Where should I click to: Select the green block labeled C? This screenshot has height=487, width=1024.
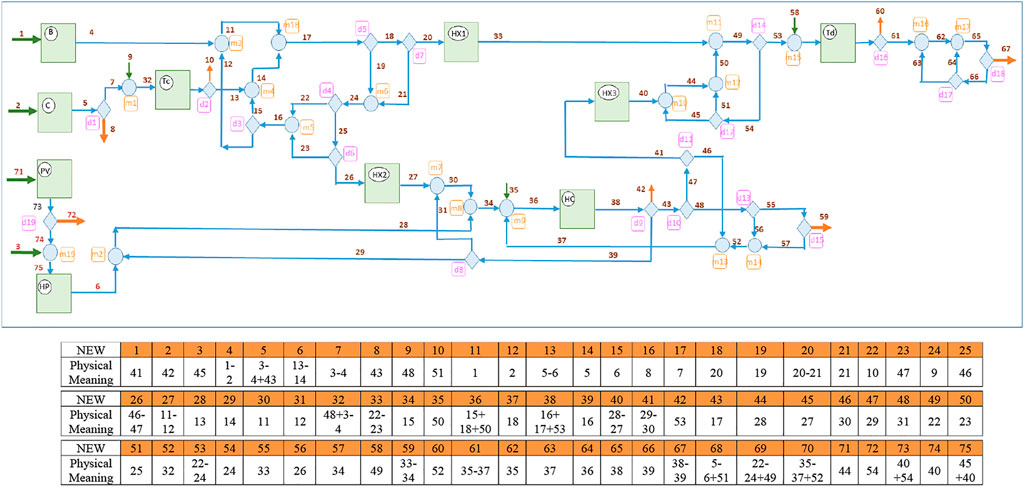(x=55, y=112)
